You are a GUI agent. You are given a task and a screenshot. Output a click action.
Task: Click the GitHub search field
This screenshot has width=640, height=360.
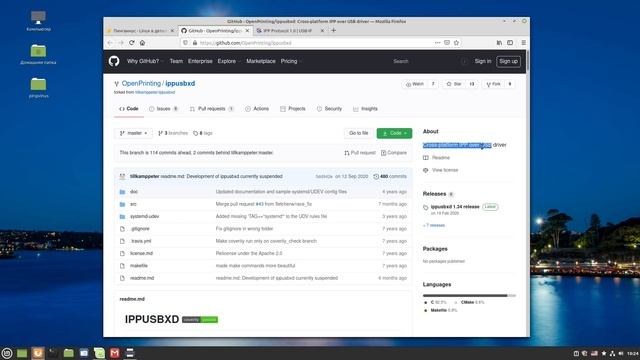tap(429, 61)
